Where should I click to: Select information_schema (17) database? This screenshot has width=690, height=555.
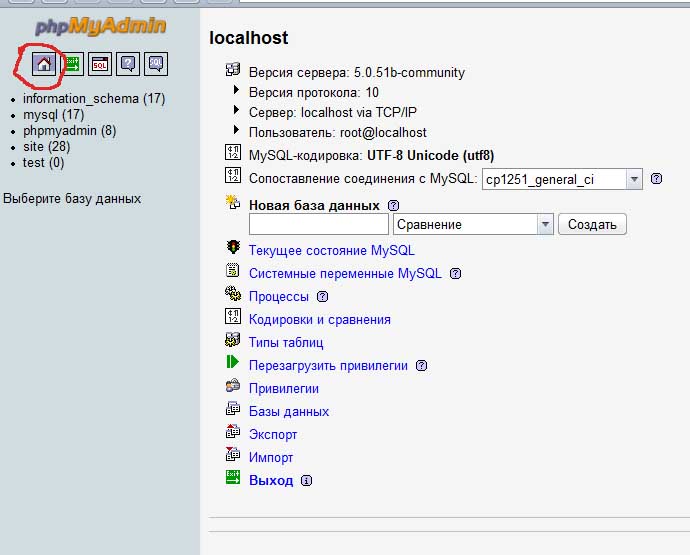click(94, 99)
